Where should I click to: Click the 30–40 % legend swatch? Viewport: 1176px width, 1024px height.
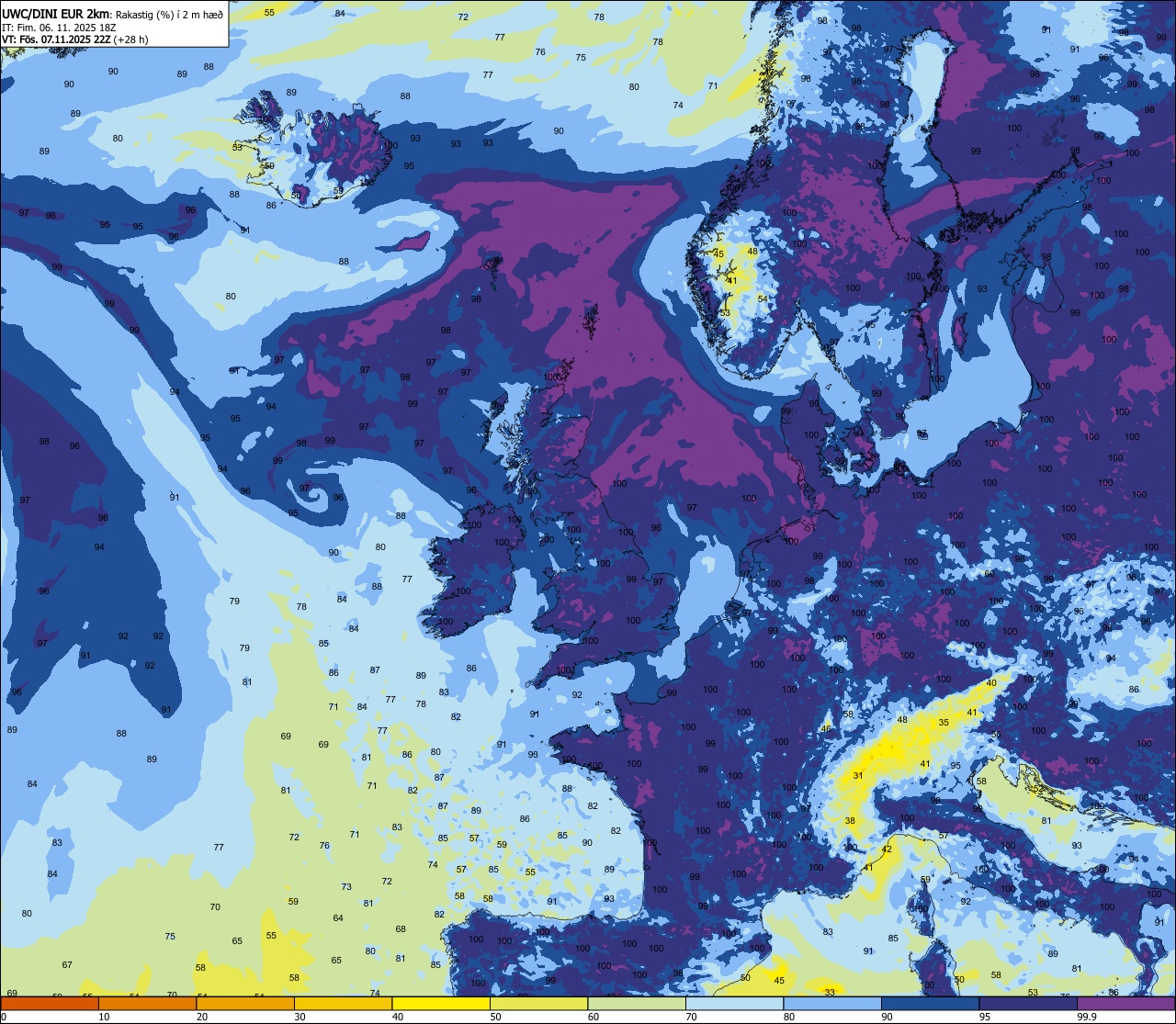[x=343, y=1004]
